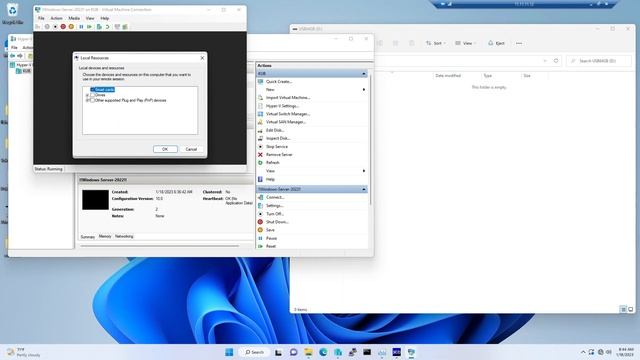Click the Start (power) toolbar icon in VM Connection
The width and height of the screenshot is (640, 360).
(x=47, y=27)
